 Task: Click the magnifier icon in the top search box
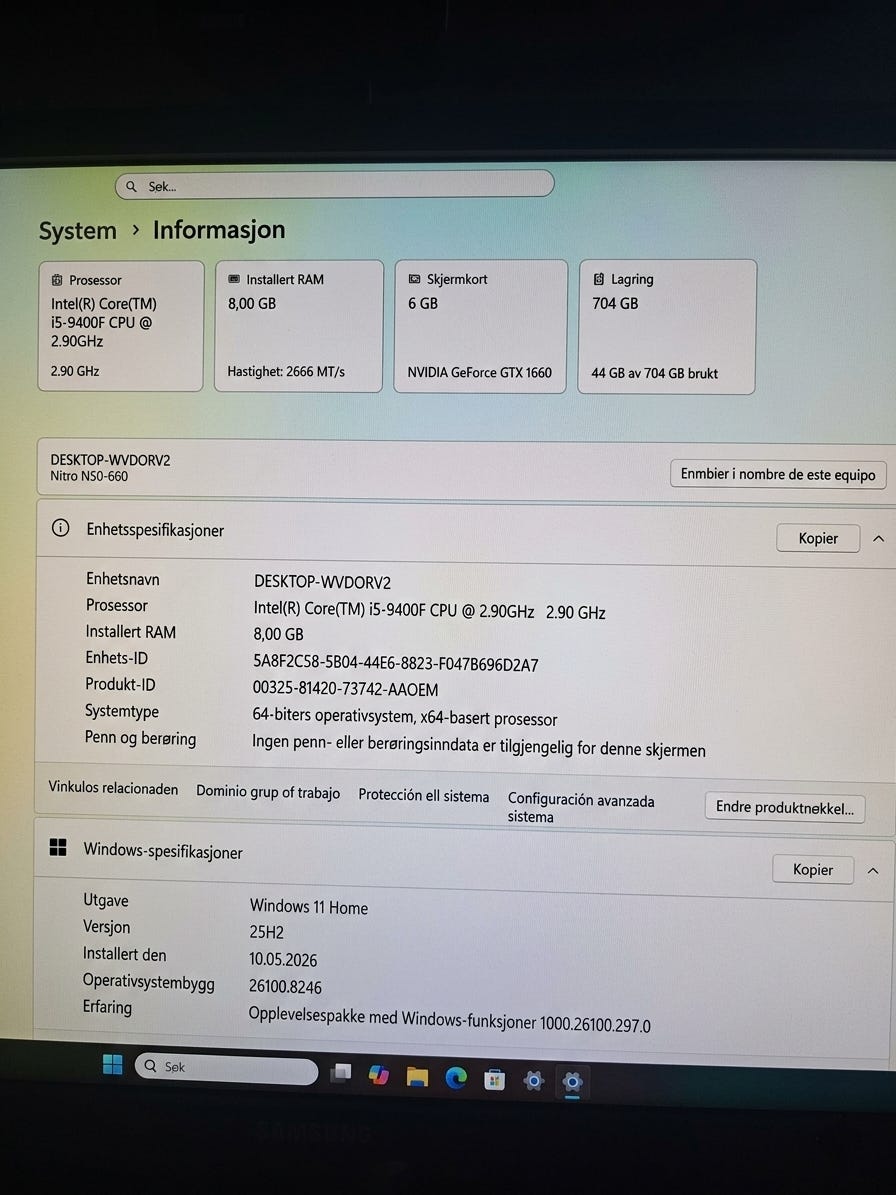131,186
